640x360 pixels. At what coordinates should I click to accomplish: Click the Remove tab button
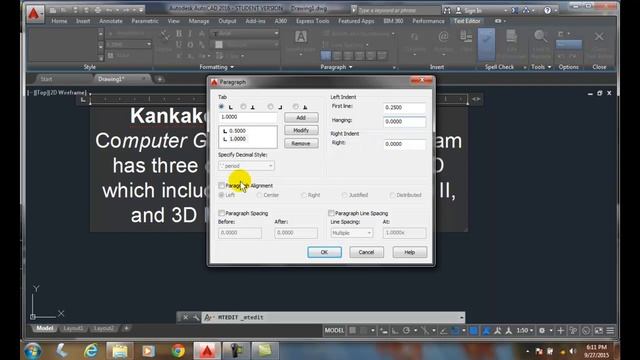(x=301, y=144)
